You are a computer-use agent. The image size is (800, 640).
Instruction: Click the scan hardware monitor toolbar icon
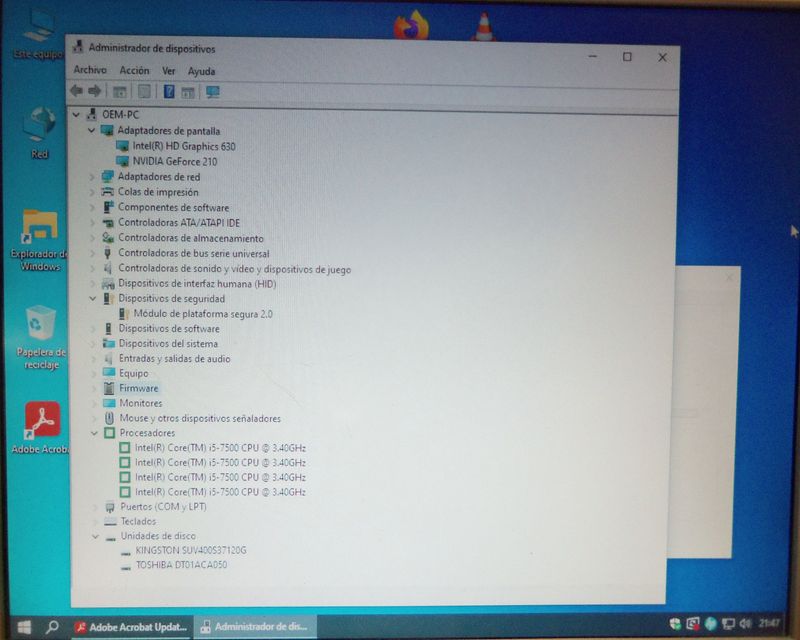click(x=213, y=92)
